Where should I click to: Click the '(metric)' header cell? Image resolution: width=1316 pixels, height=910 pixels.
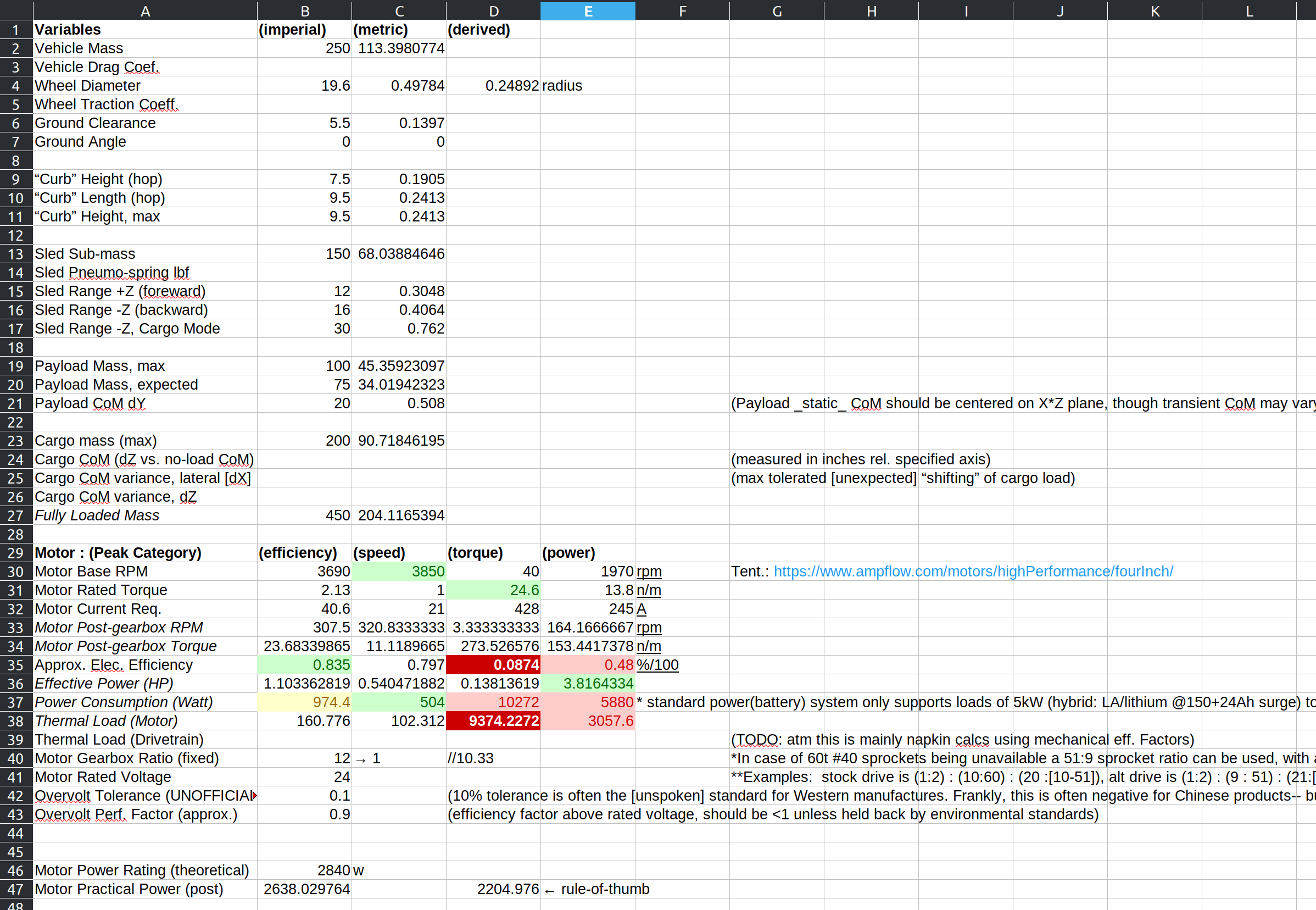coord(399,30)
